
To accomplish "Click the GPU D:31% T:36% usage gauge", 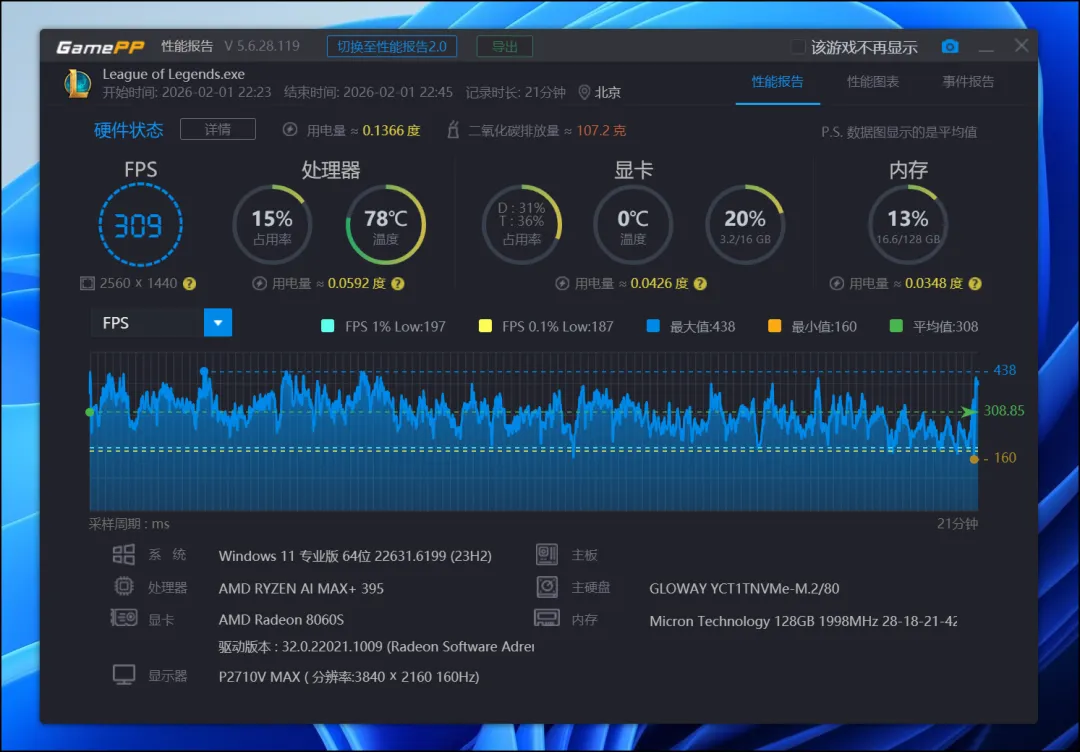I will tap(521, 224).
